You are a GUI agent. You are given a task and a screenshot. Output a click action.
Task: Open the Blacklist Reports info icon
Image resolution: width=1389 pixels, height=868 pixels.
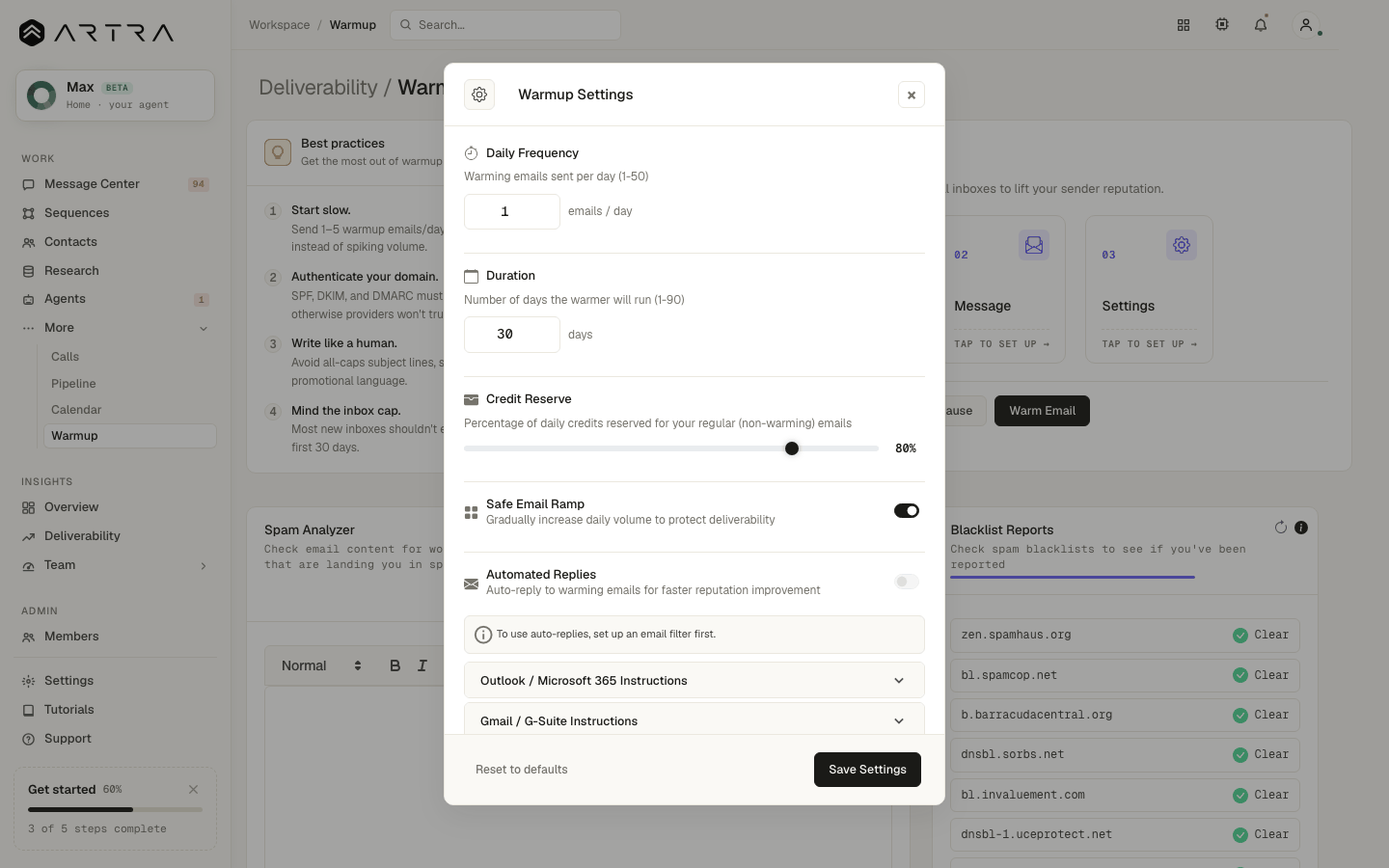pos(1301,528)
